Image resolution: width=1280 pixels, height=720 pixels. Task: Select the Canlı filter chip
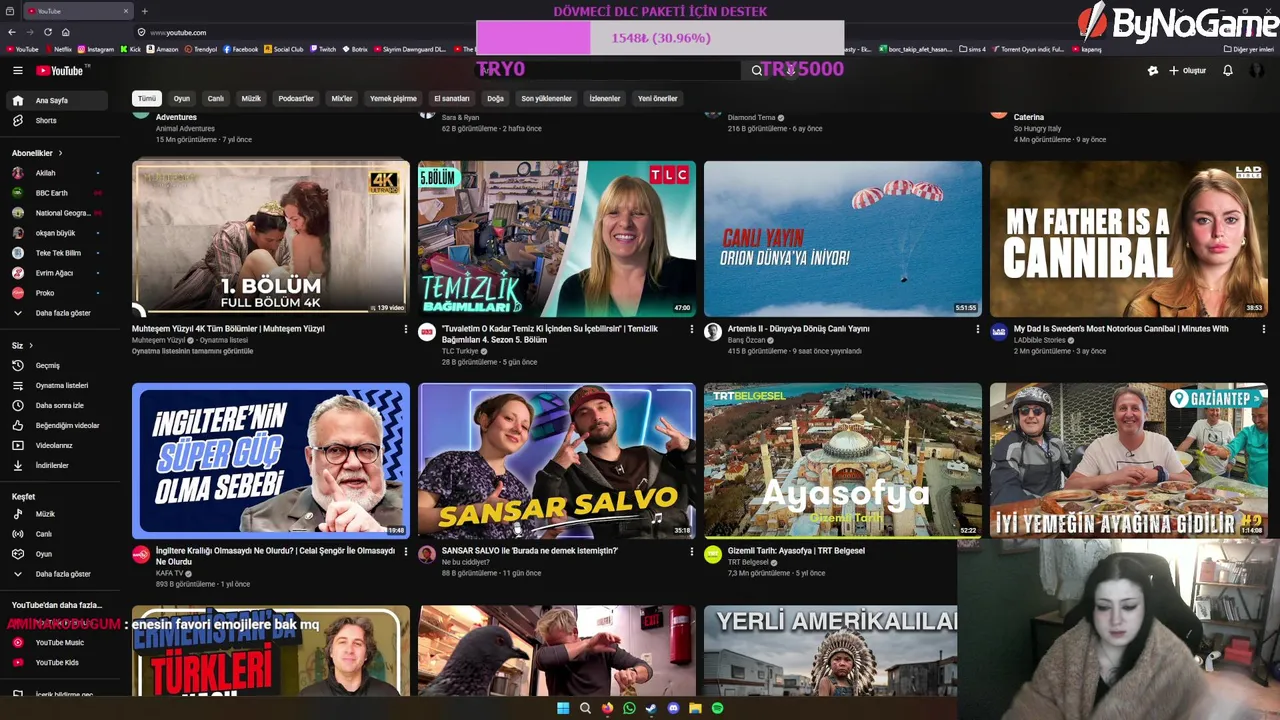(x=215, y=99)
